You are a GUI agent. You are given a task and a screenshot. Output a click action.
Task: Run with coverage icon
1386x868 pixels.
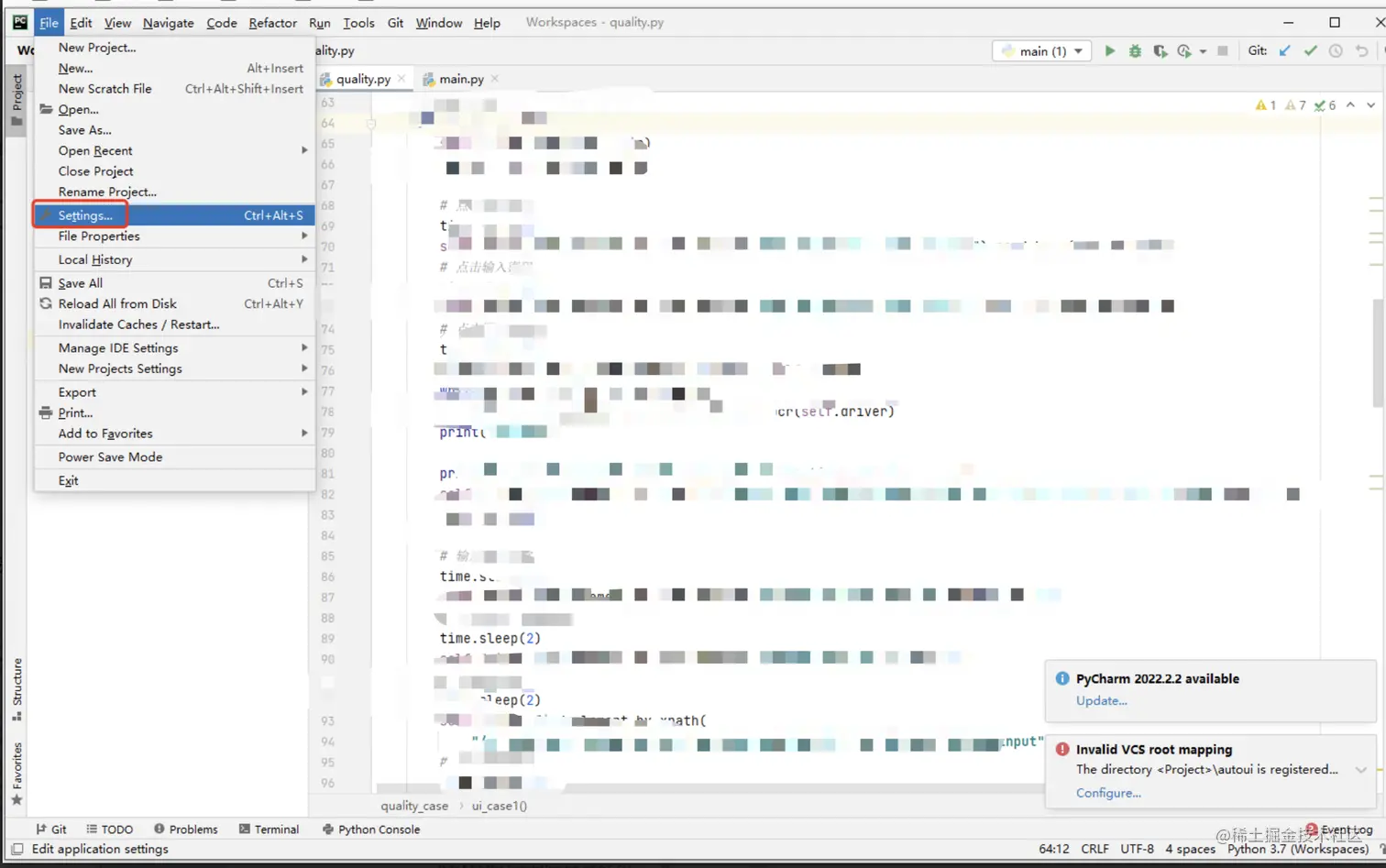coord(1160,51)
